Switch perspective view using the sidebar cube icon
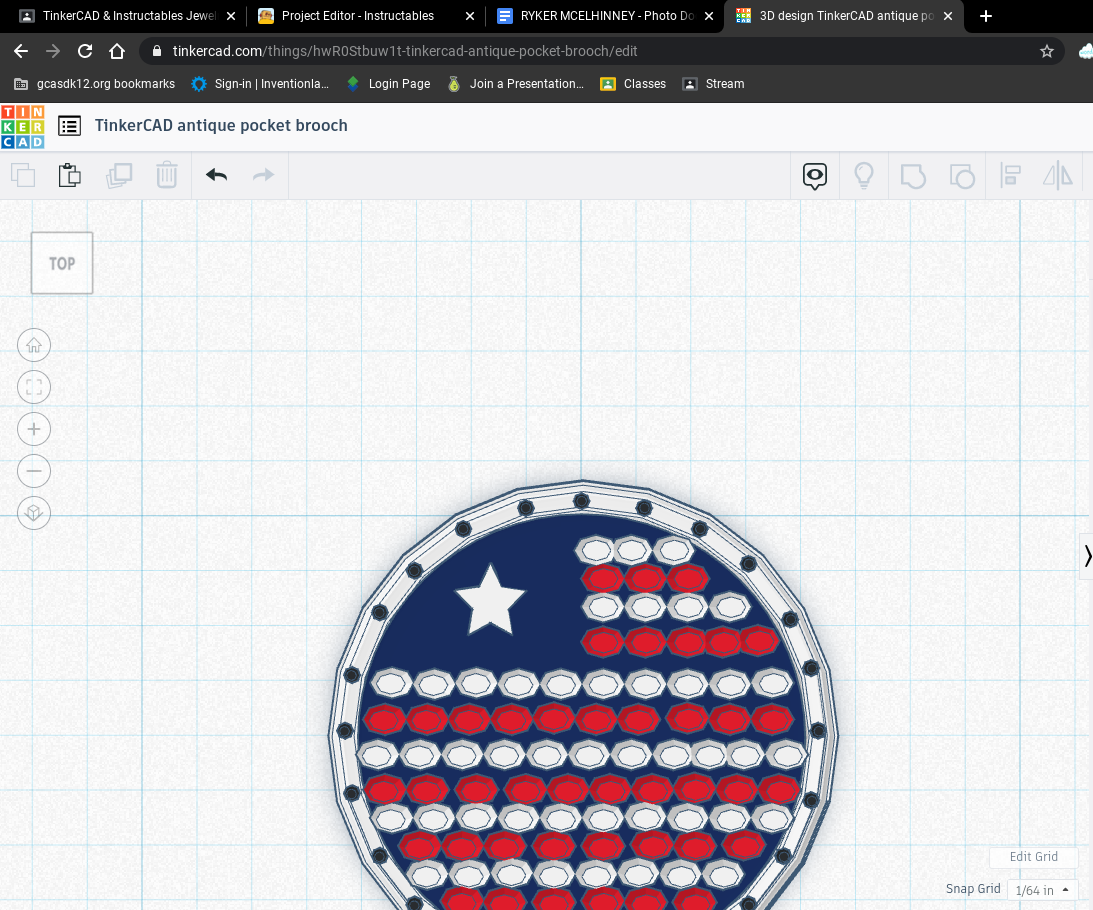 click(34, 513)
